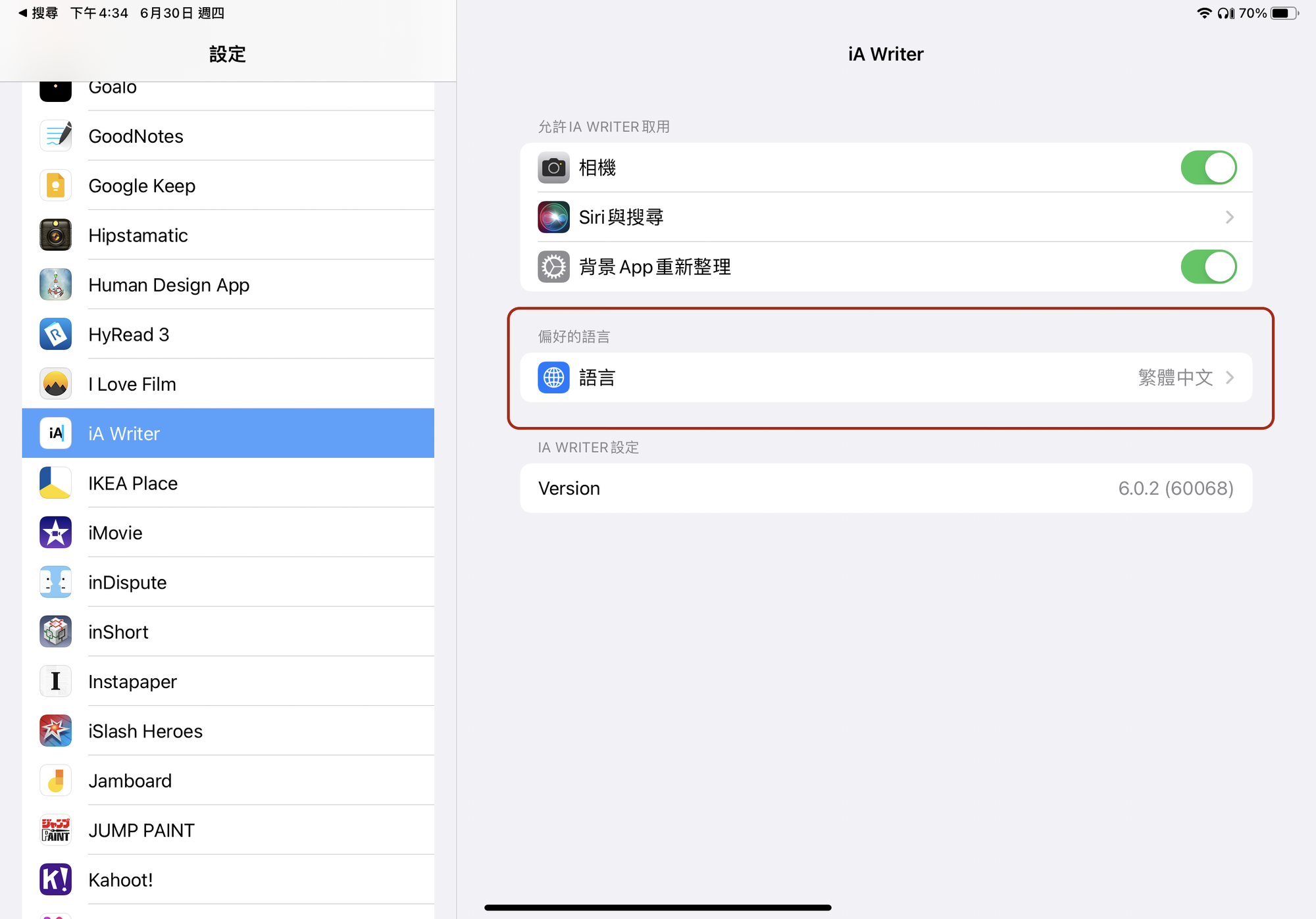
Task: Disable the 相機 camera access toggle
Action: (1208, 168)
